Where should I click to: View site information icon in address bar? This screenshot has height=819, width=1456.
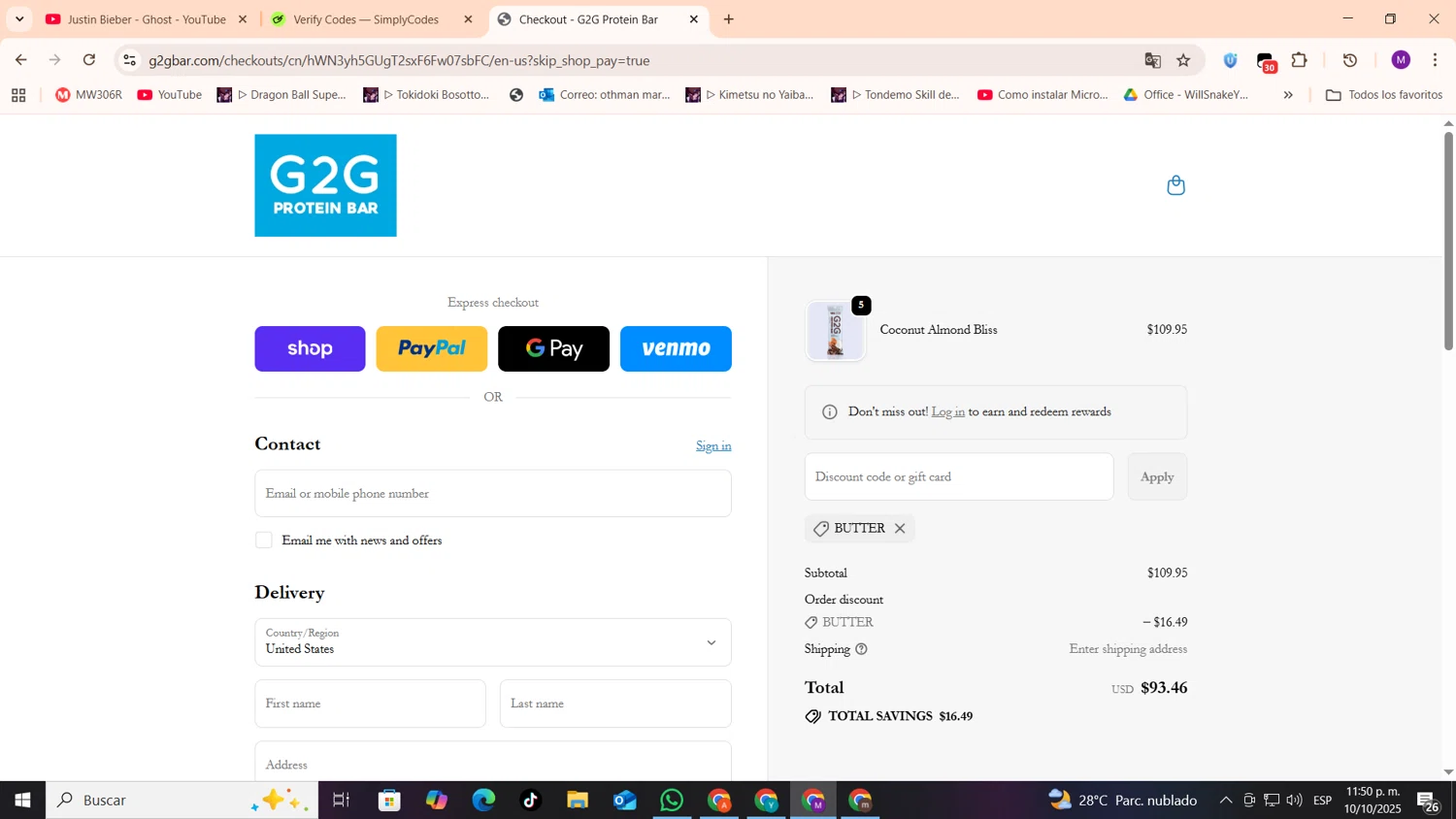point(129,60)
